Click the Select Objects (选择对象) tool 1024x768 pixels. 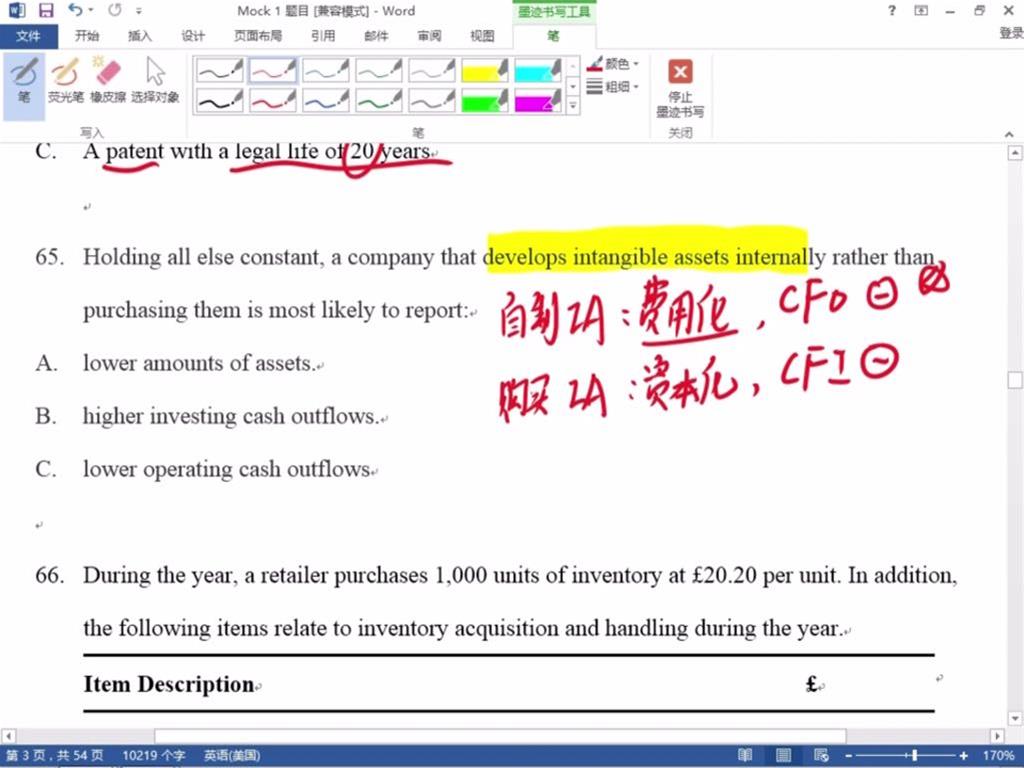155,80
